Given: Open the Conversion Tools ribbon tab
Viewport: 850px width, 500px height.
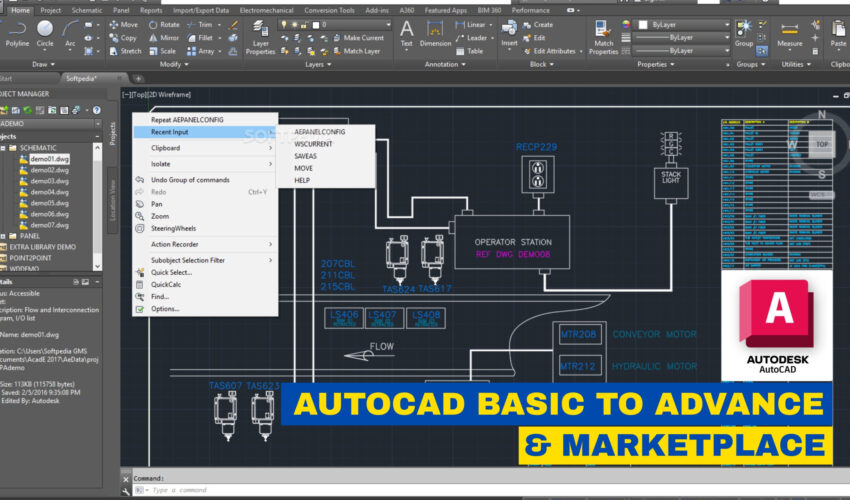Looking at the screenshot, I should coord(329,10).
